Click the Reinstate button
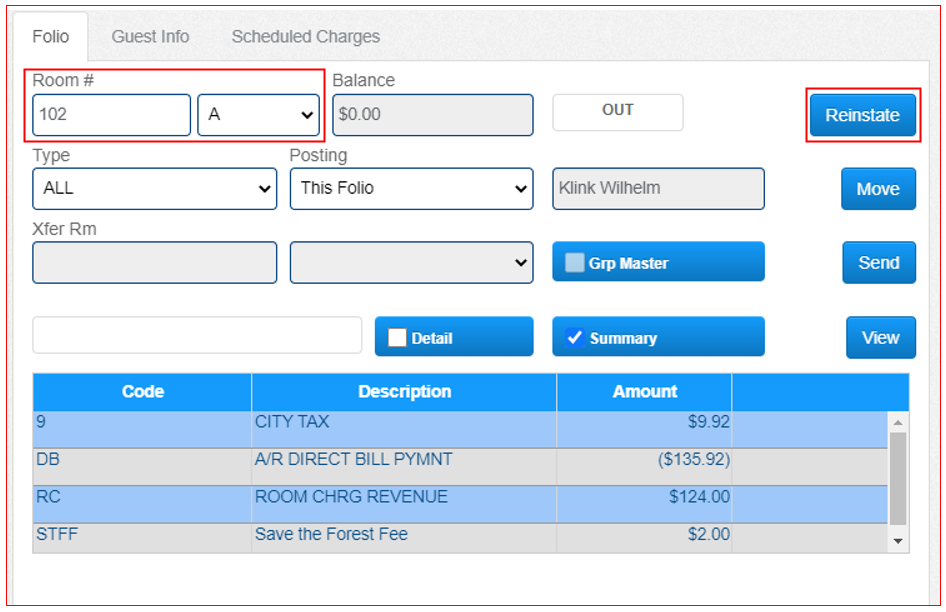The width and height of the screenshot is (946, 612). [x=862, y=115]
